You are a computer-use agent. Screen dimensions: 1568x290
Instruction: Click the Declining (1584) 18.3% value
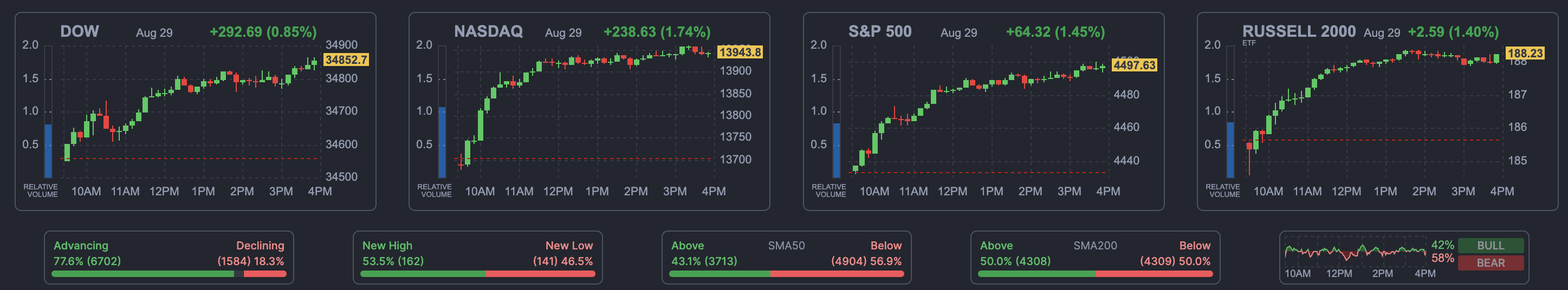(251, 261)
